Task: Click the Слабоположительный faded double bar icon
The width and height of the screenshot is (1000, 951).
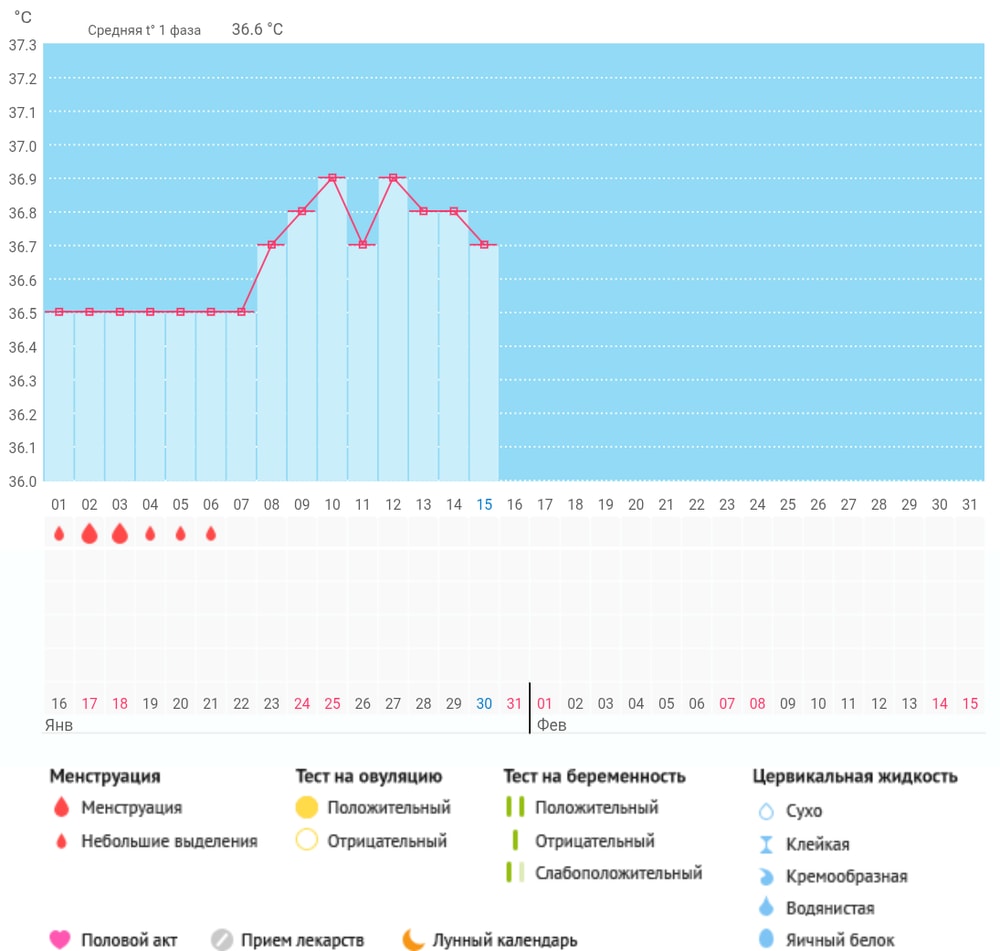Action: [515, 872]
